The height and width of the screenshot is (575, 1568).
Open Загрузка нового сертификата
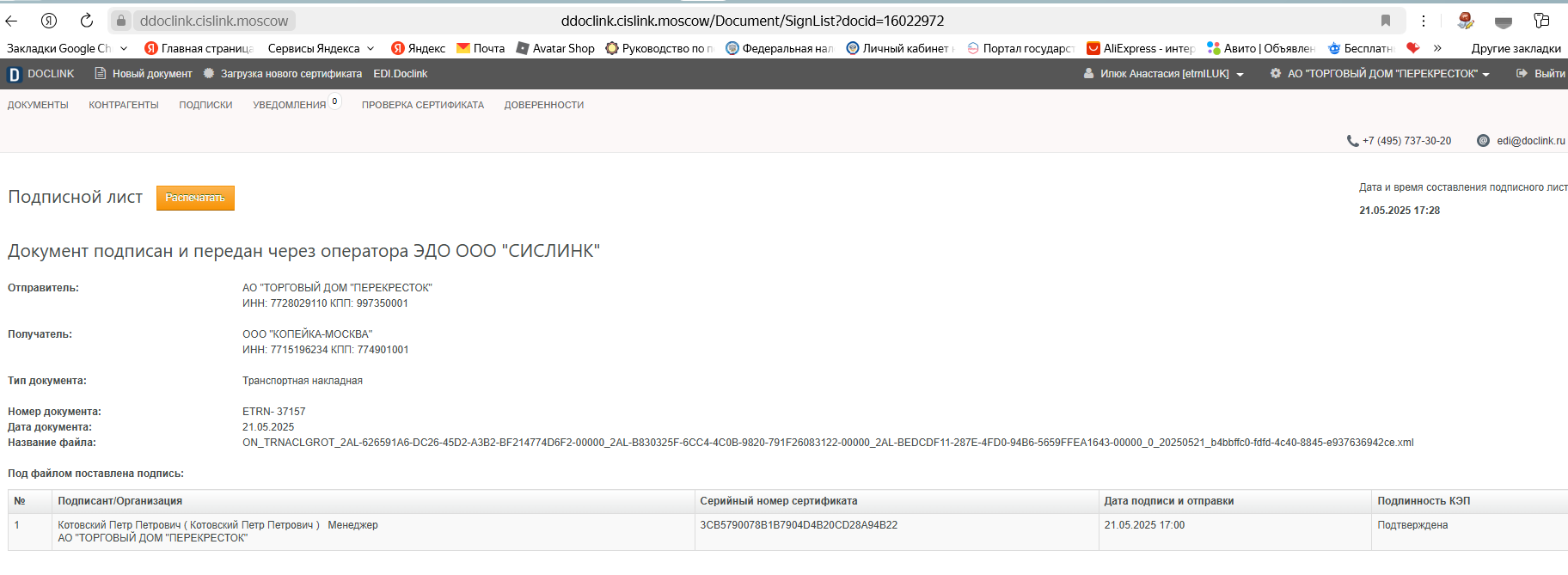click(291, 74)
